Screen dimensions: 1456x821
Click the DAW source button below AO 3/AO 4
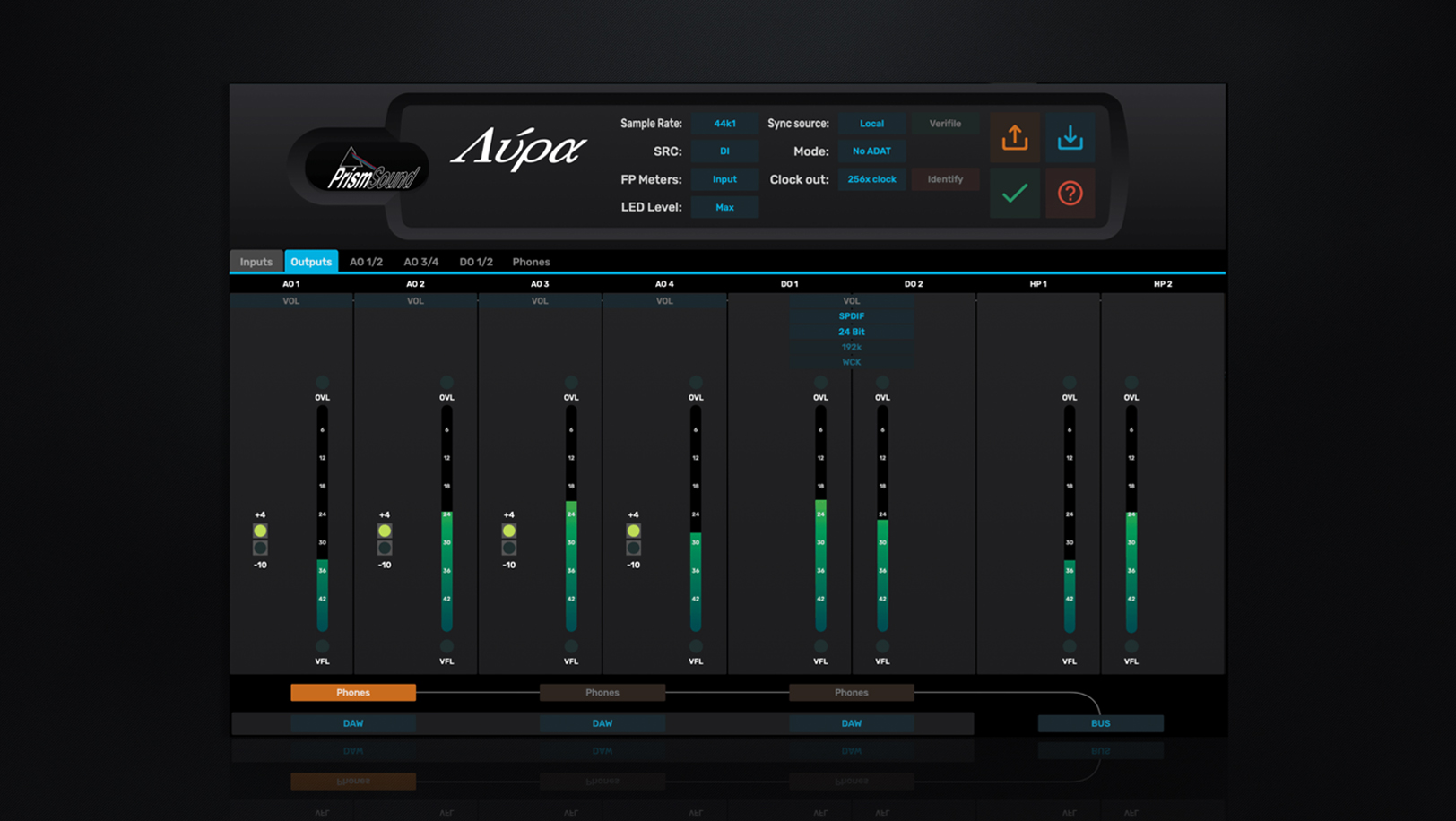coord(602,723)
